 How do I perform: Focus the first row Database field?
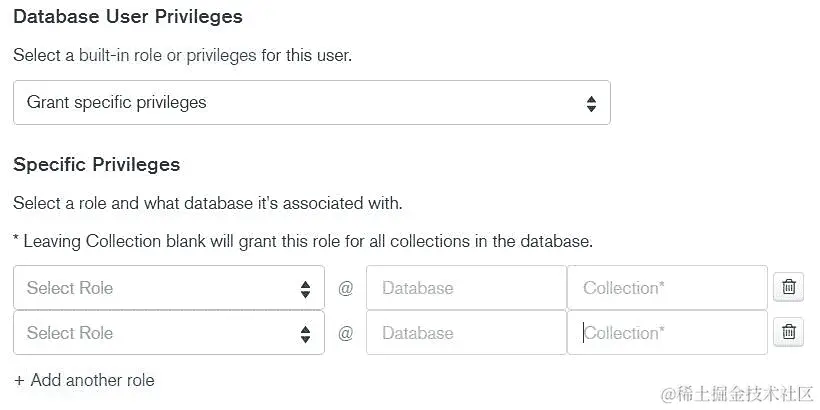click(466, 288)
